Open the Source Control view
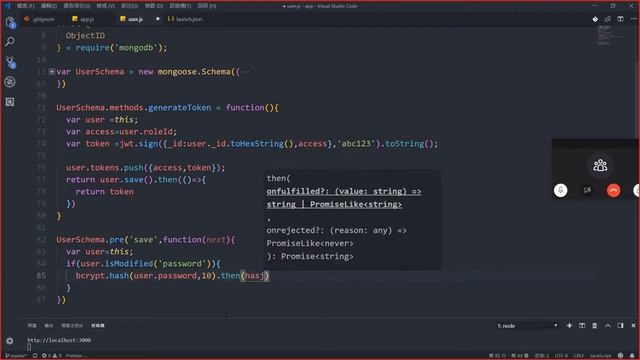Image resolution: width=640 pixels, height=360 pixels. [x=10, y=62]
